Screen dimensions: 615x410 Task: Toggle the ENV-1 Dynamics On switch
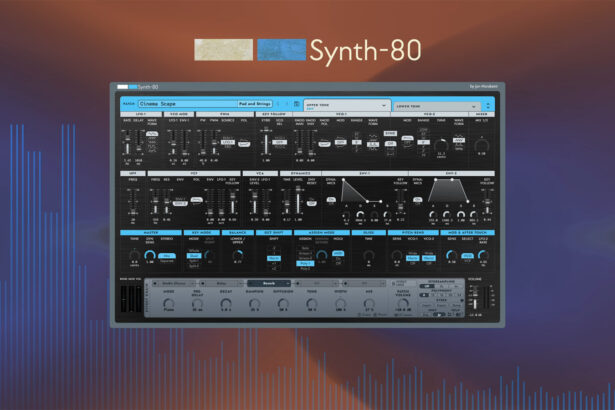pos(331,200)
